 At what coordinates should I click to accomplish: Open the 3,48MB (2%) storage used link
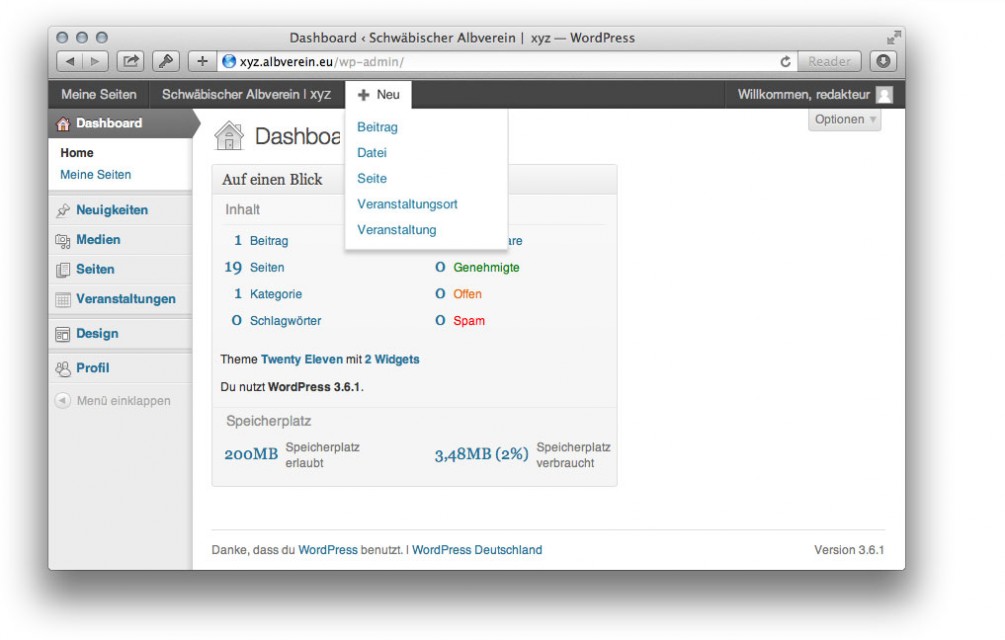tap(481, 454)
